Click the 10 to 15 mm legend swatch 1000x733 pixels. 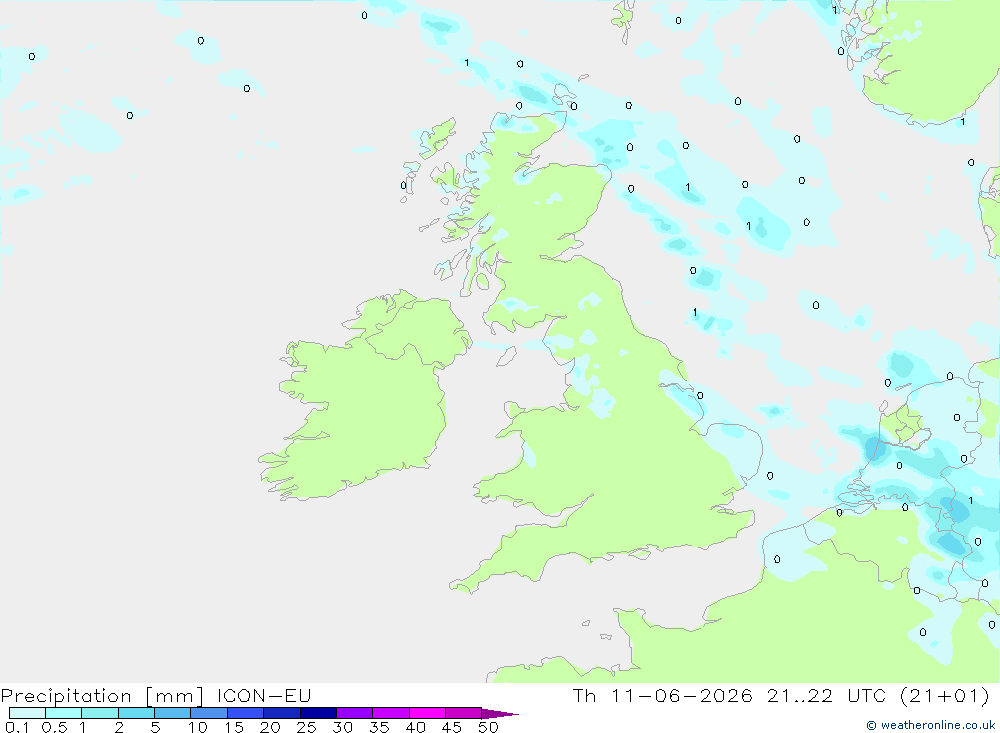(x=209, y=713)
